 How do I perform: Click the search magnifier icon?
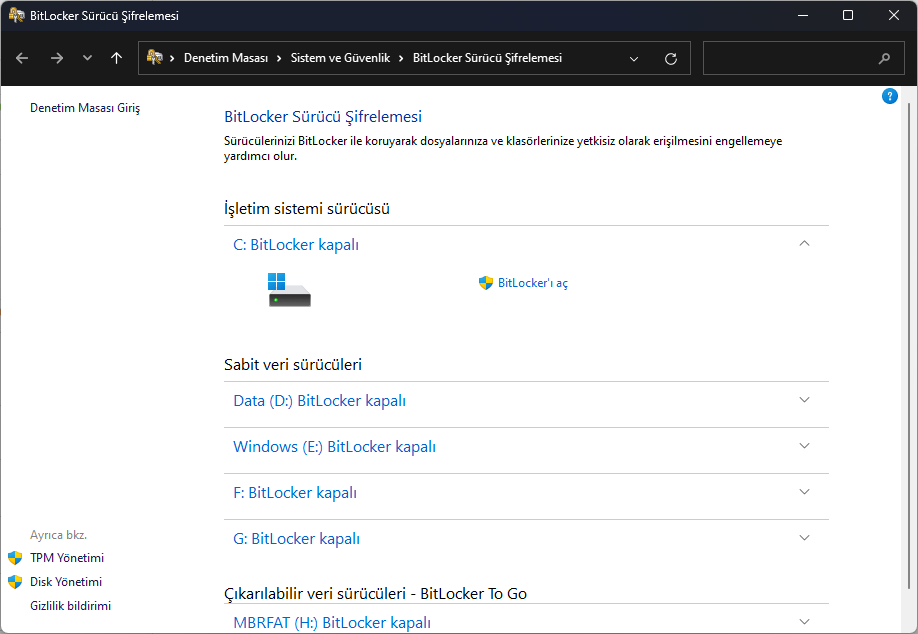[x=884, y=58]
